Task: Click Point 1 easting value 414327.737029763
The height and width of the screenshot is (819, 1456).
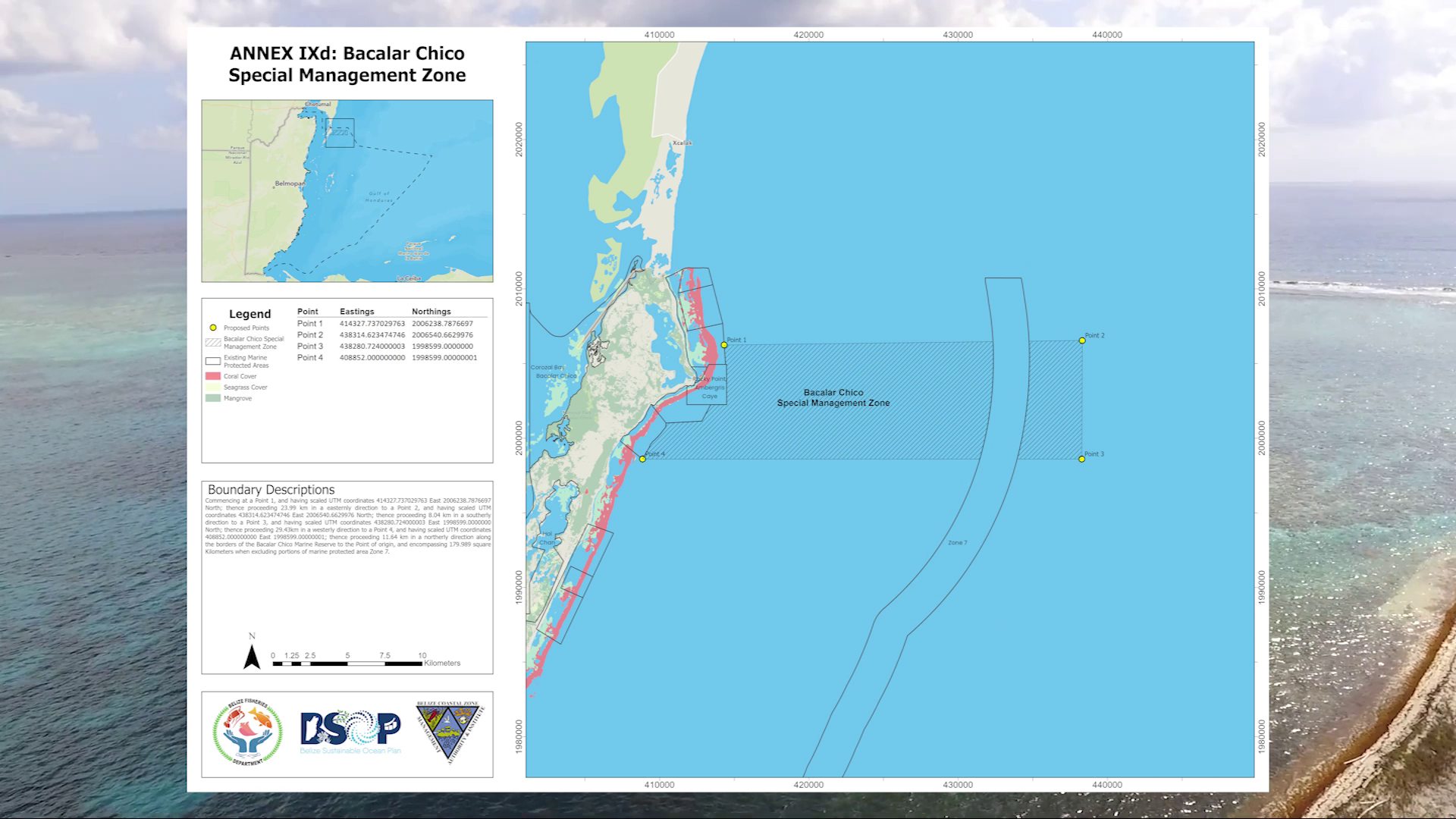Action: (x=372, y=324)
